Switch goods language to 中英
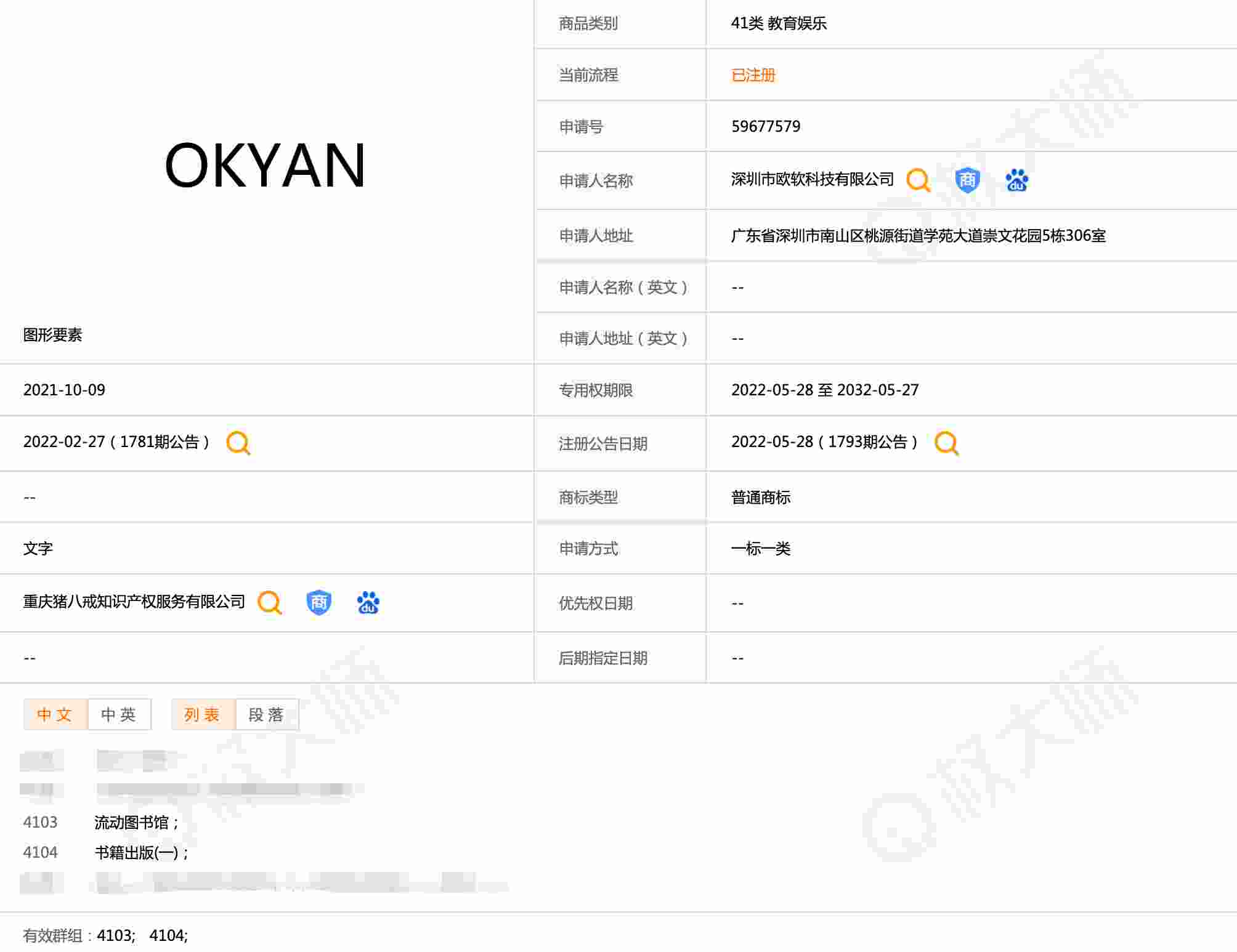The height and width of the screenshot is (952, 1237). [x=119, y=714]
